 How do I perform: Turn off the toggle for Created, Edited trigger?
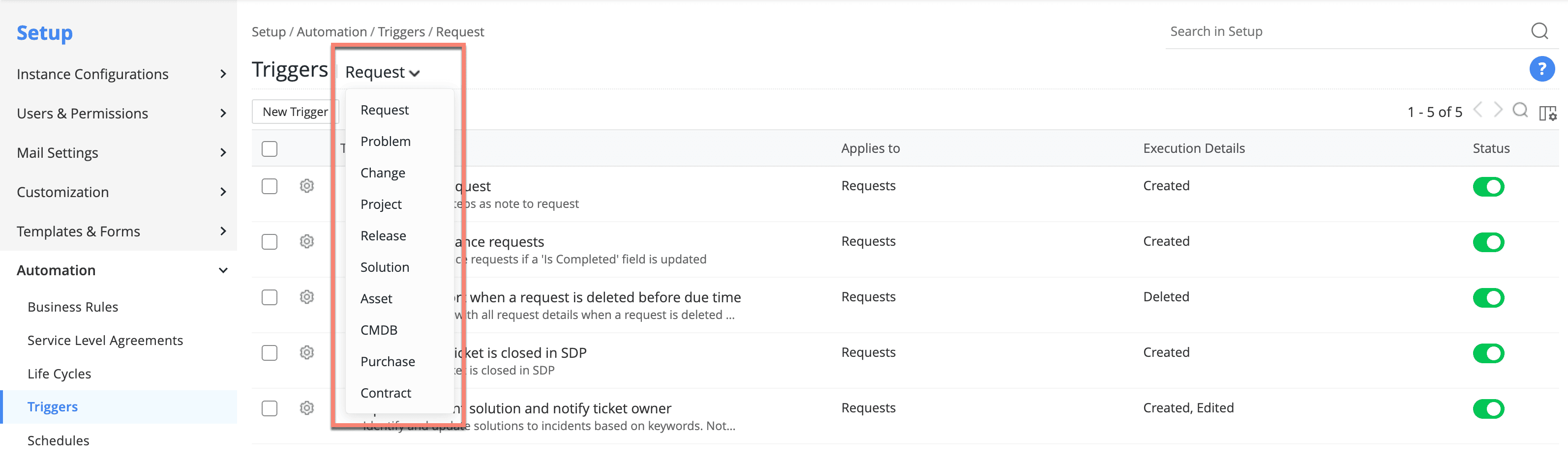1488,408
